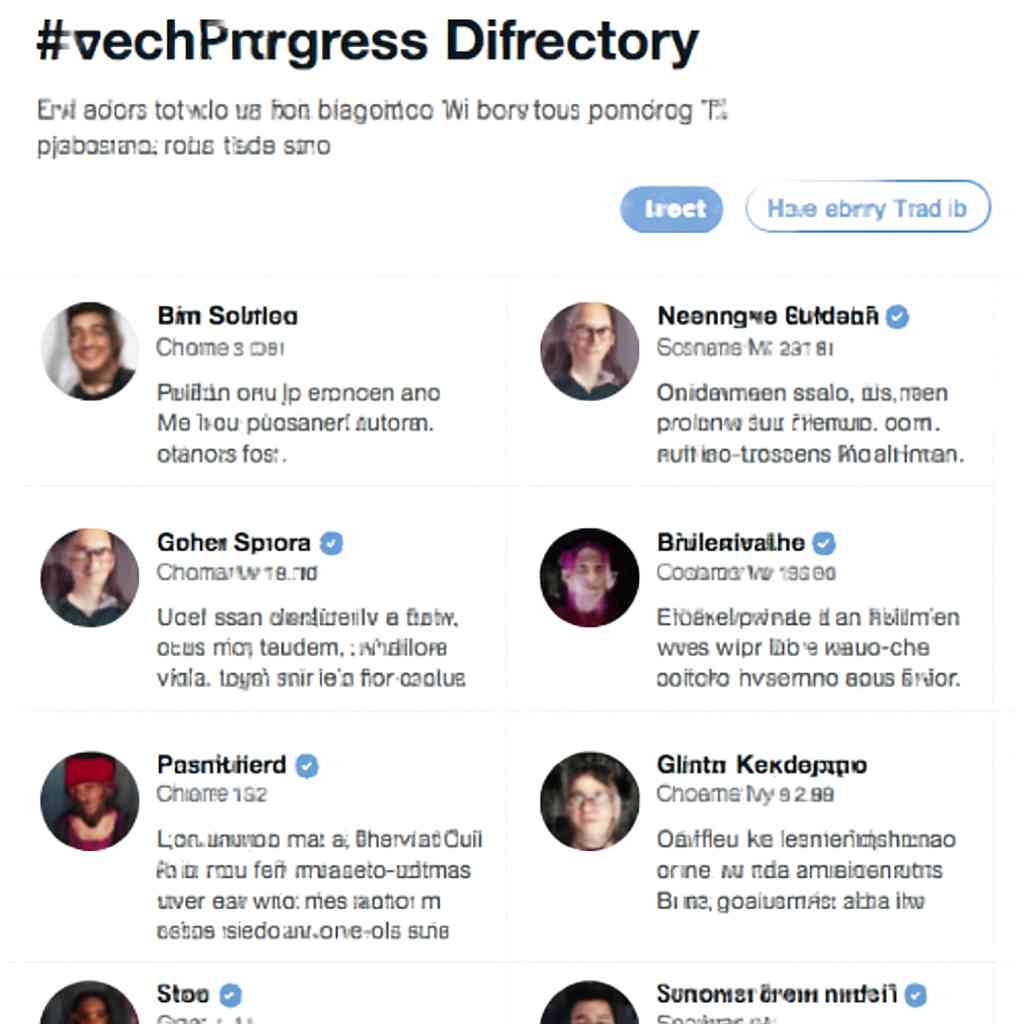This screenshot has width=1024, height=1024.
Task: Open the Bim Solutieo name link
Action: [227, 316]
